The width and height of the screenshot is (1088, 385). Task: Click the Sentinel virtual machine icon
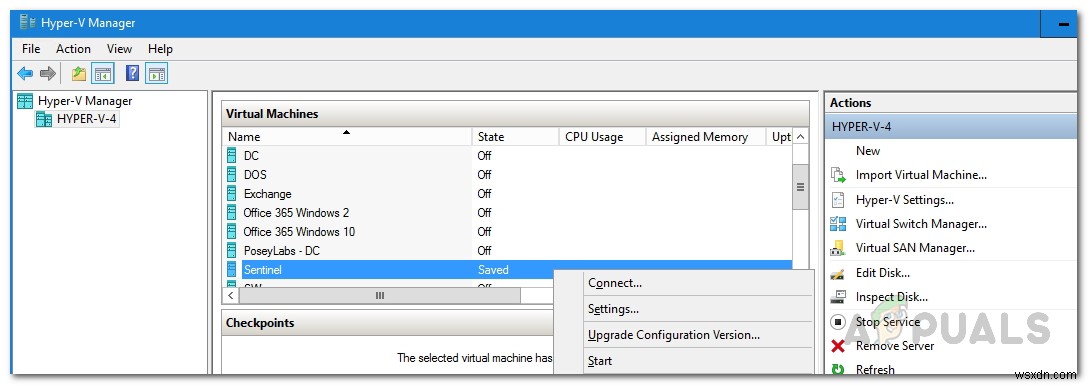[232, 269]
